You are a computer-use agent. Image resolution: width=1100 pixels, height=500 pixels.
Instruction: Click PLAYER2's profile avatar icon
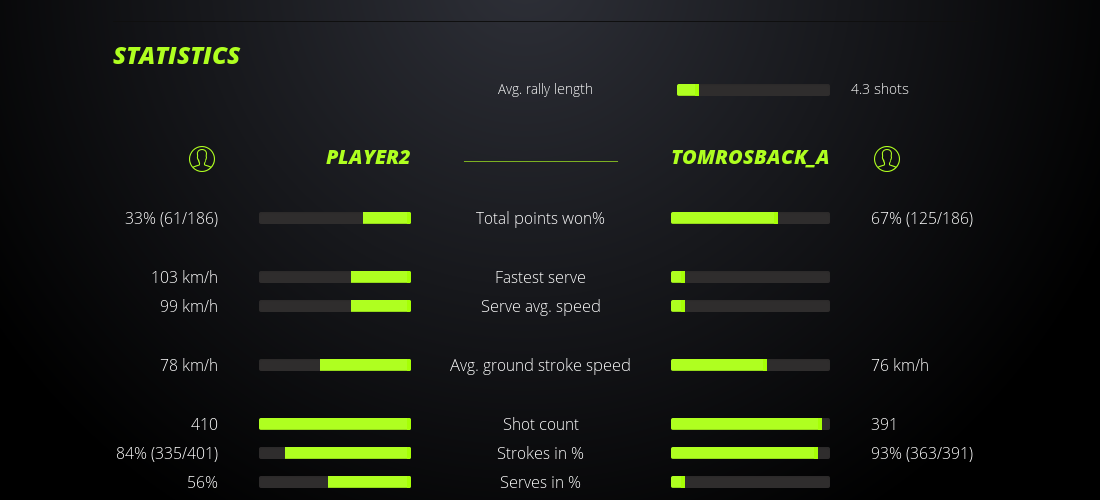[202, 158]
